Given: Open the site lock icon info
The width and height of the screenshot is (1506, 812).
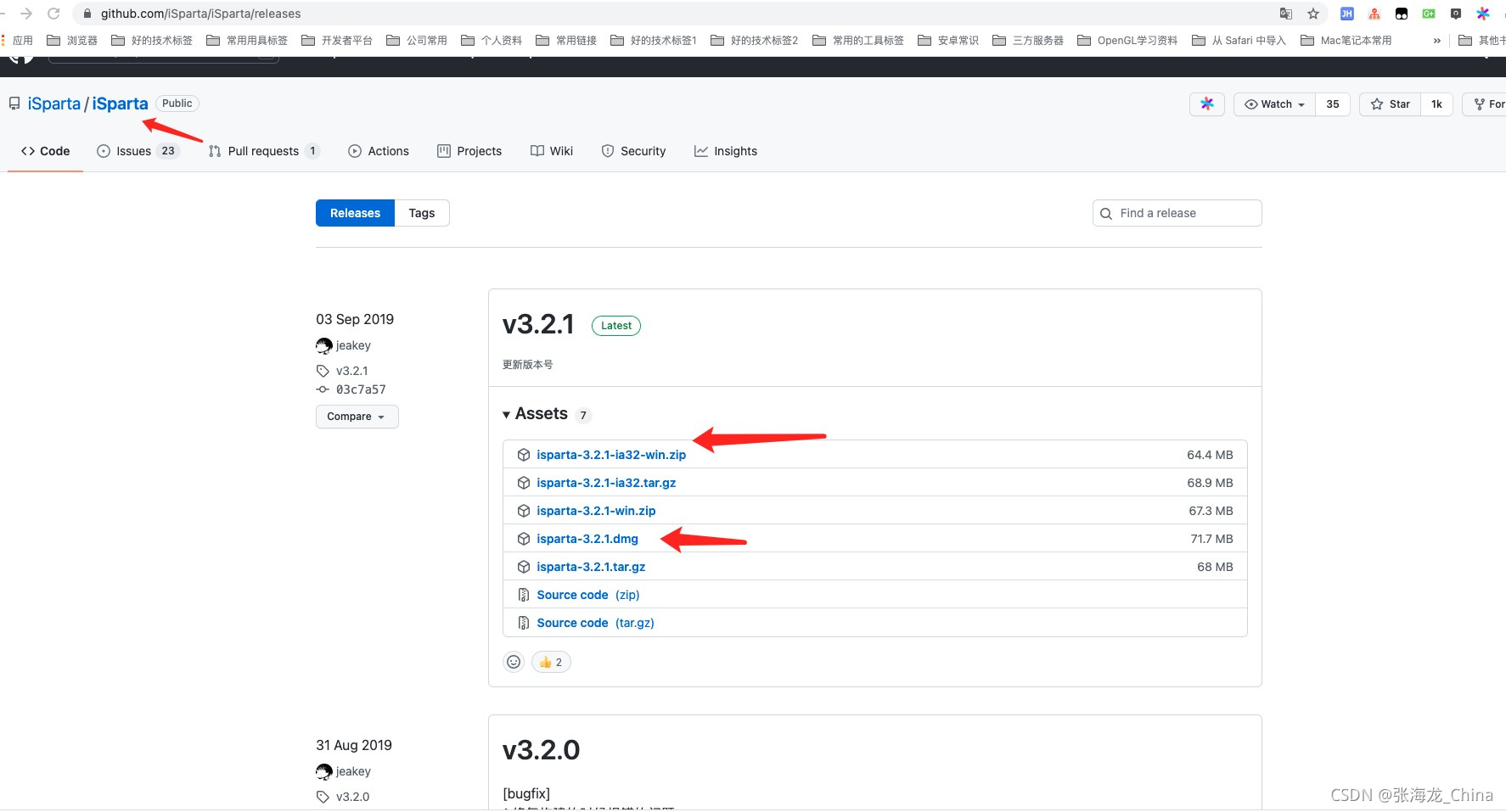Looking at the screenshot, I should pos(87,14).
